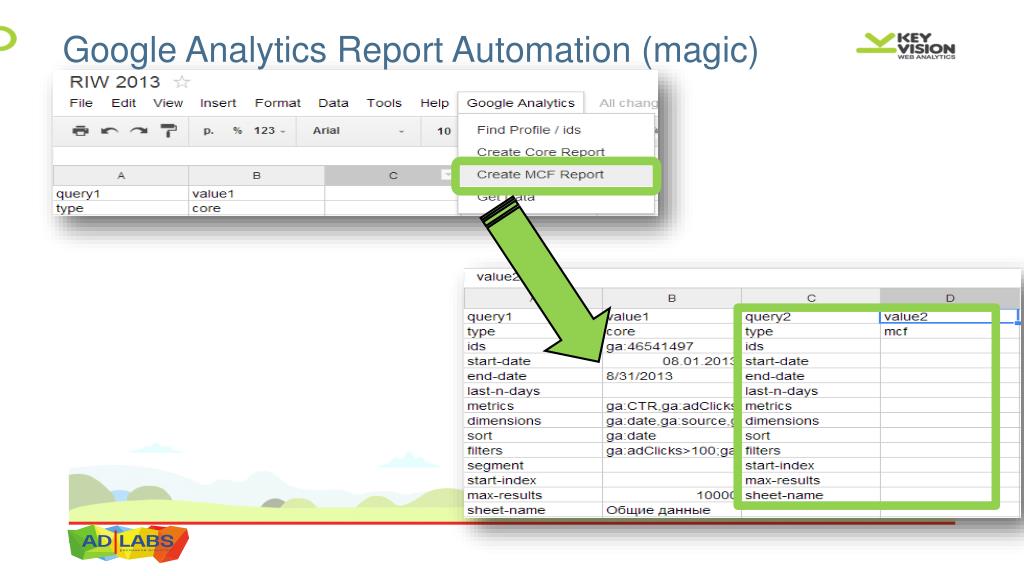Viewport: 1024px width, 576px height.
Task: Click cell 'ga:CTR,ga:adClicks' metrics value
Action: pos(671,406)
